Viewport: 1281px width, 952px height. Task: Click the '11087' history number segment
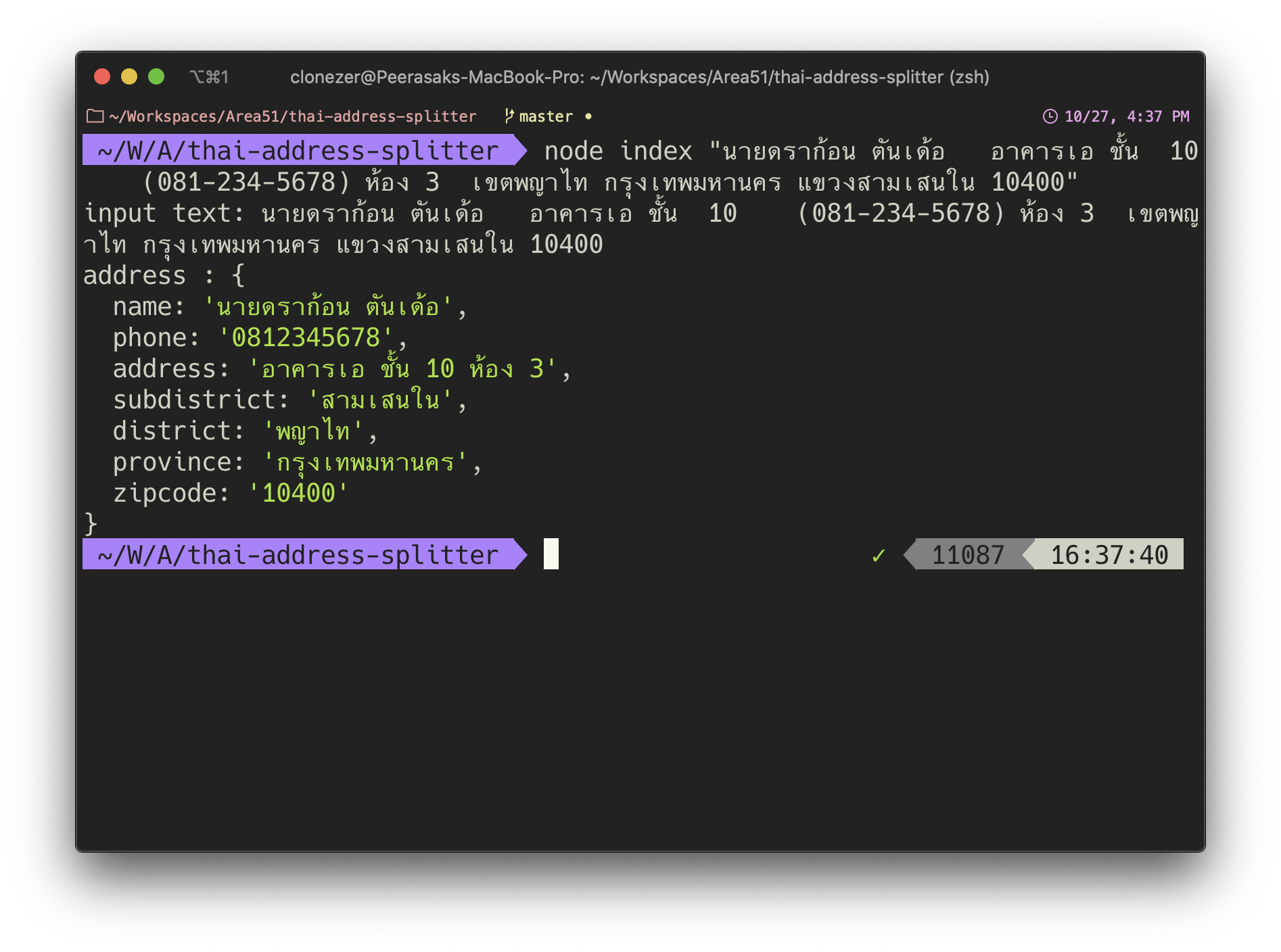968,554
